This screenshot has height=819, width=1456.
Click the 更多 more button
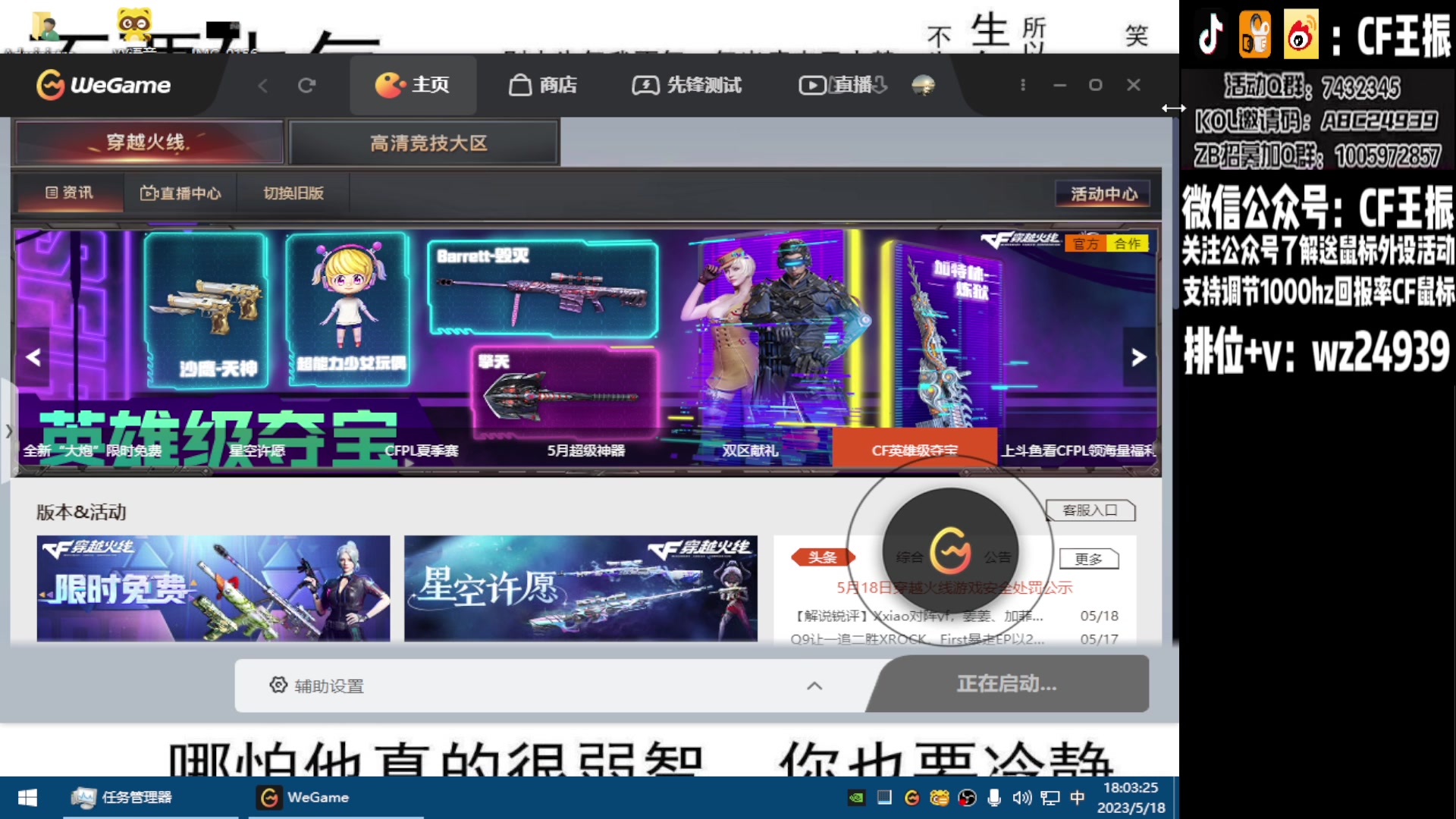pos(1089,559)
